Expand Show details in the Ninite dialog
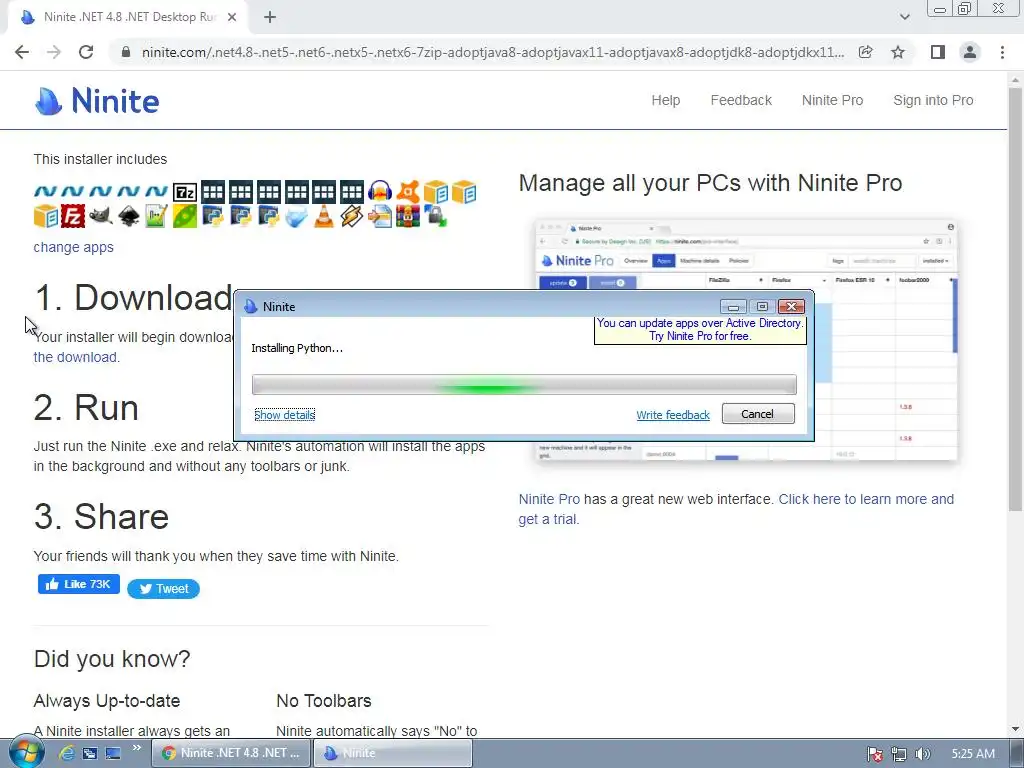 click(285, 415)
